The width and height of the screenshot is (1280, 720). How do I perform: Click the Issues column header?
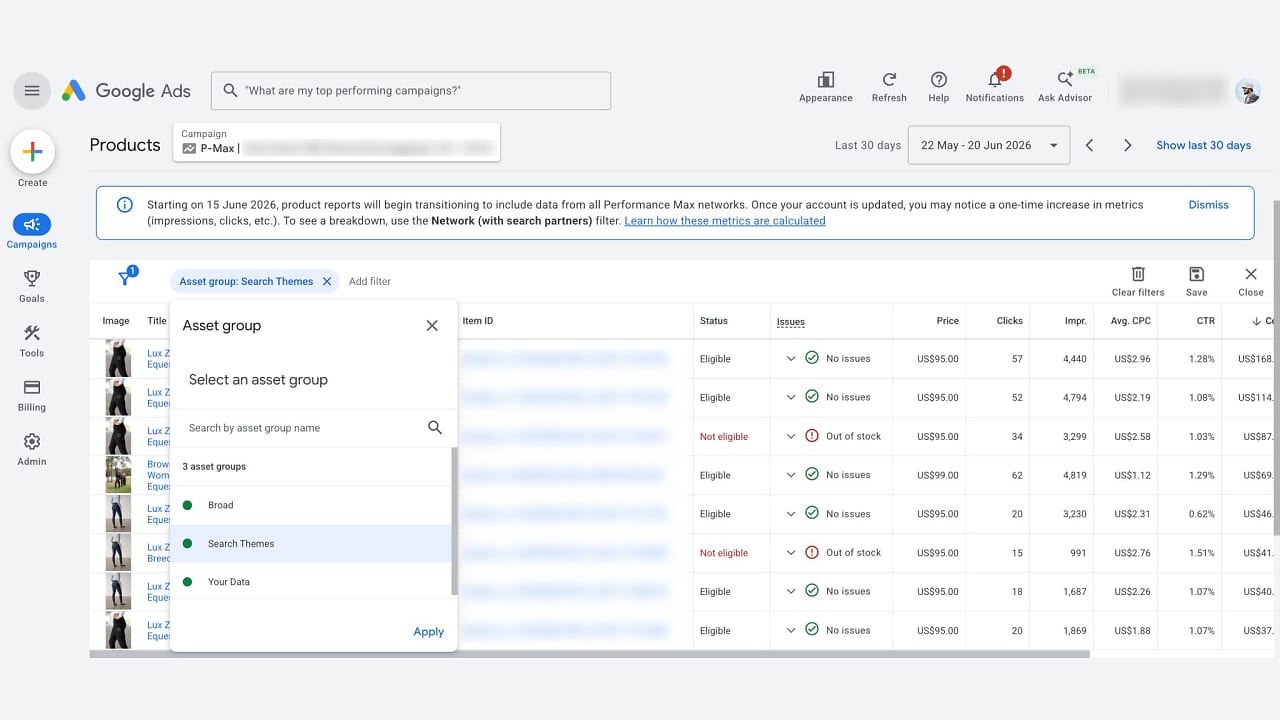(x=790, y=322)
